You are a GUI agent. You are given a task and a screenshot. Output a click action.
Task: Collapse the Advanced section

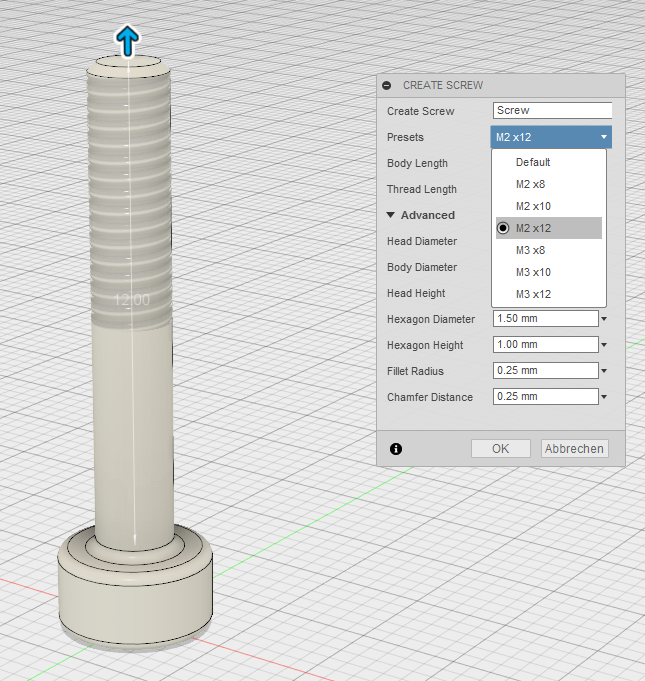pos(390,215)
